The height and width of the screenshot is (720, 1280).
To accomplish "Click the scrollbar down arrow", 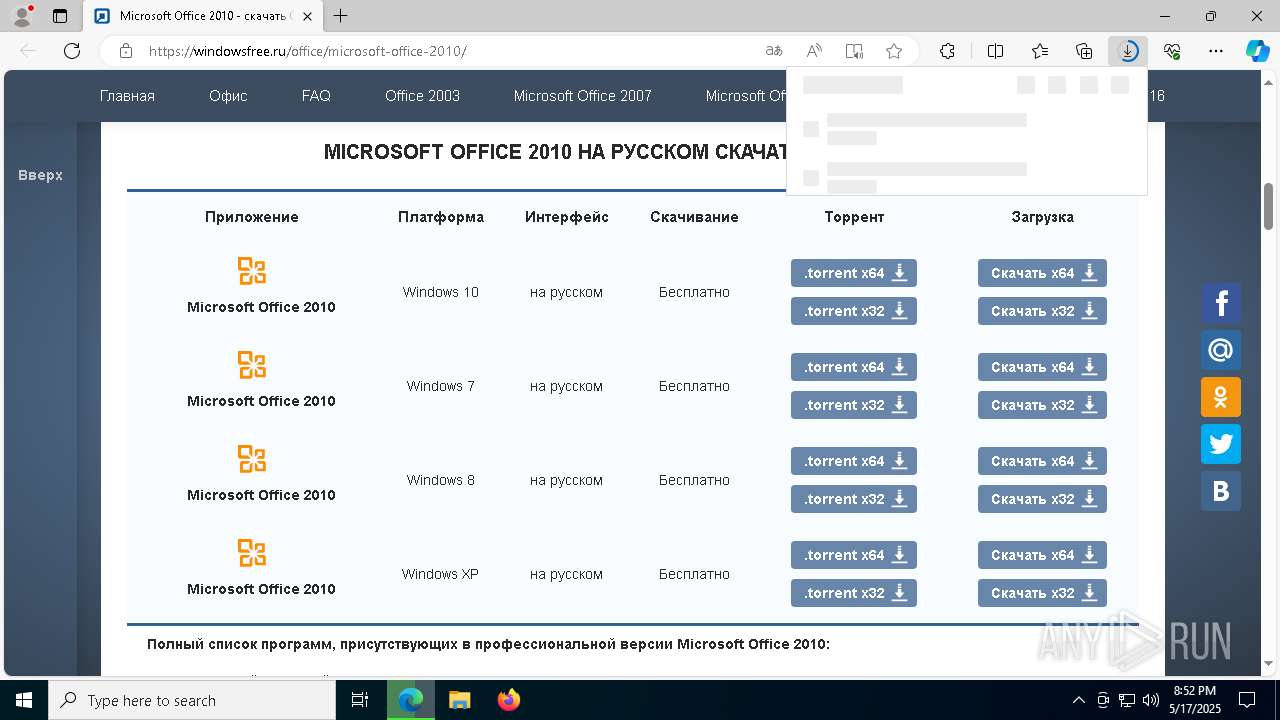I will (1269, 663).
